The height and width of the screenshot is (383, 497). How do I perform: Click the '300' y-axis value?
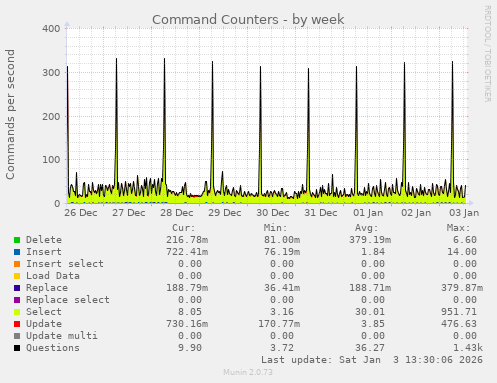point(51,73)
